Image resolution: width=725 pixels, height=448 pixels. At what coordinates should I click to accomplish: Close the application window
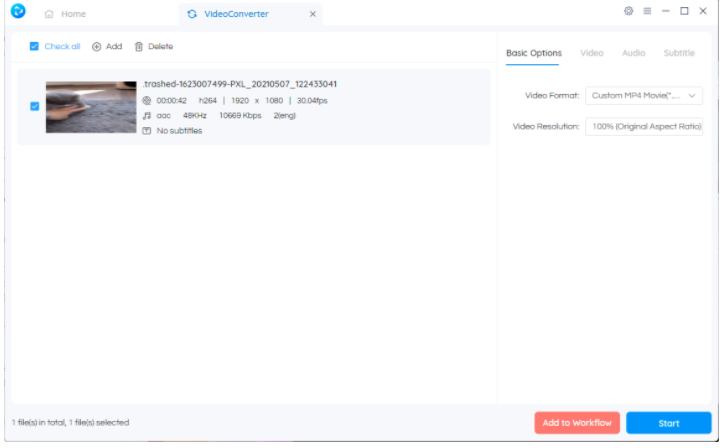pyautogui.click(x=703, y=11)
